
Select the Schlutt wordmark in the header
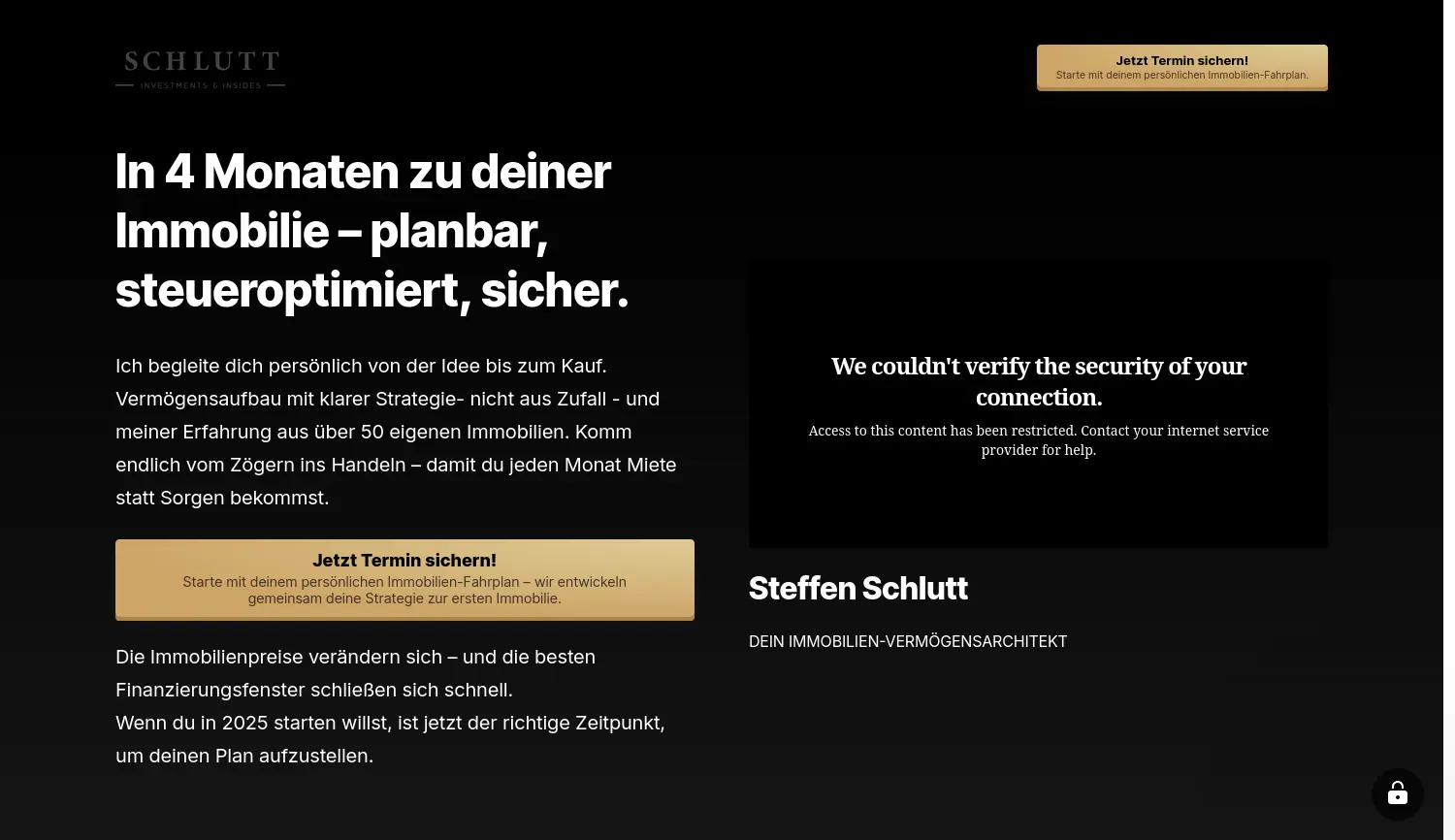coord(200,62)
